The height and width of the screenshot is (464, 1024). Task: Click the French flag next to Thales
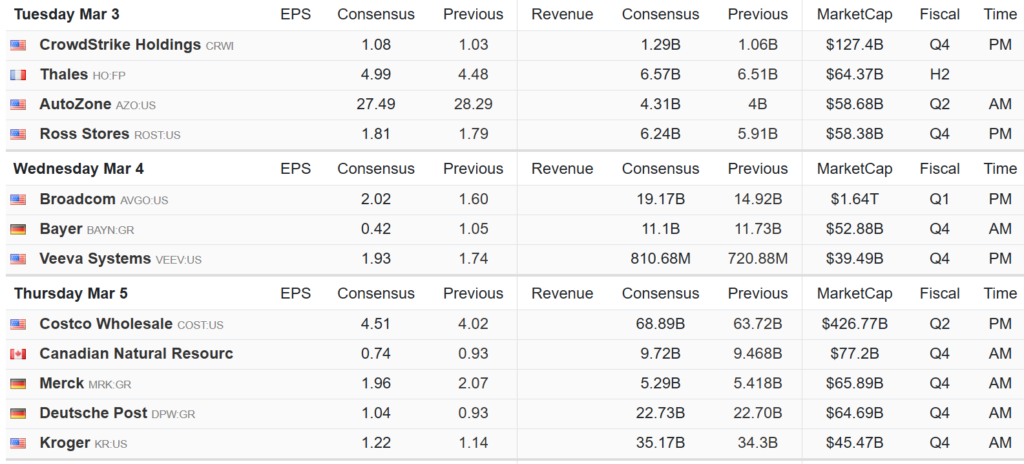[18, 75]
